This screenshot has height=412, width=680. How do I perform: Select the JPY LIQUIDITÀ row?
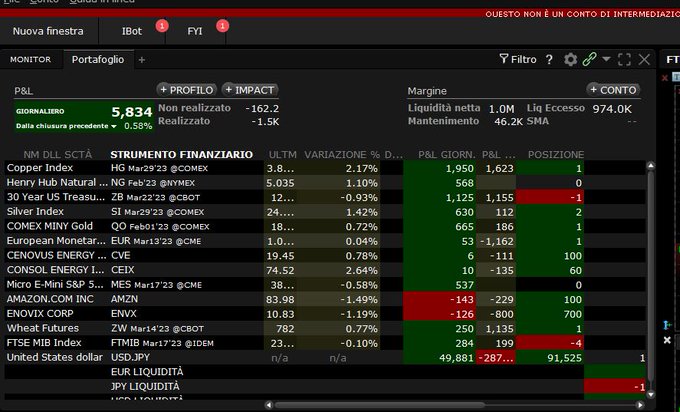pos(325,387)
